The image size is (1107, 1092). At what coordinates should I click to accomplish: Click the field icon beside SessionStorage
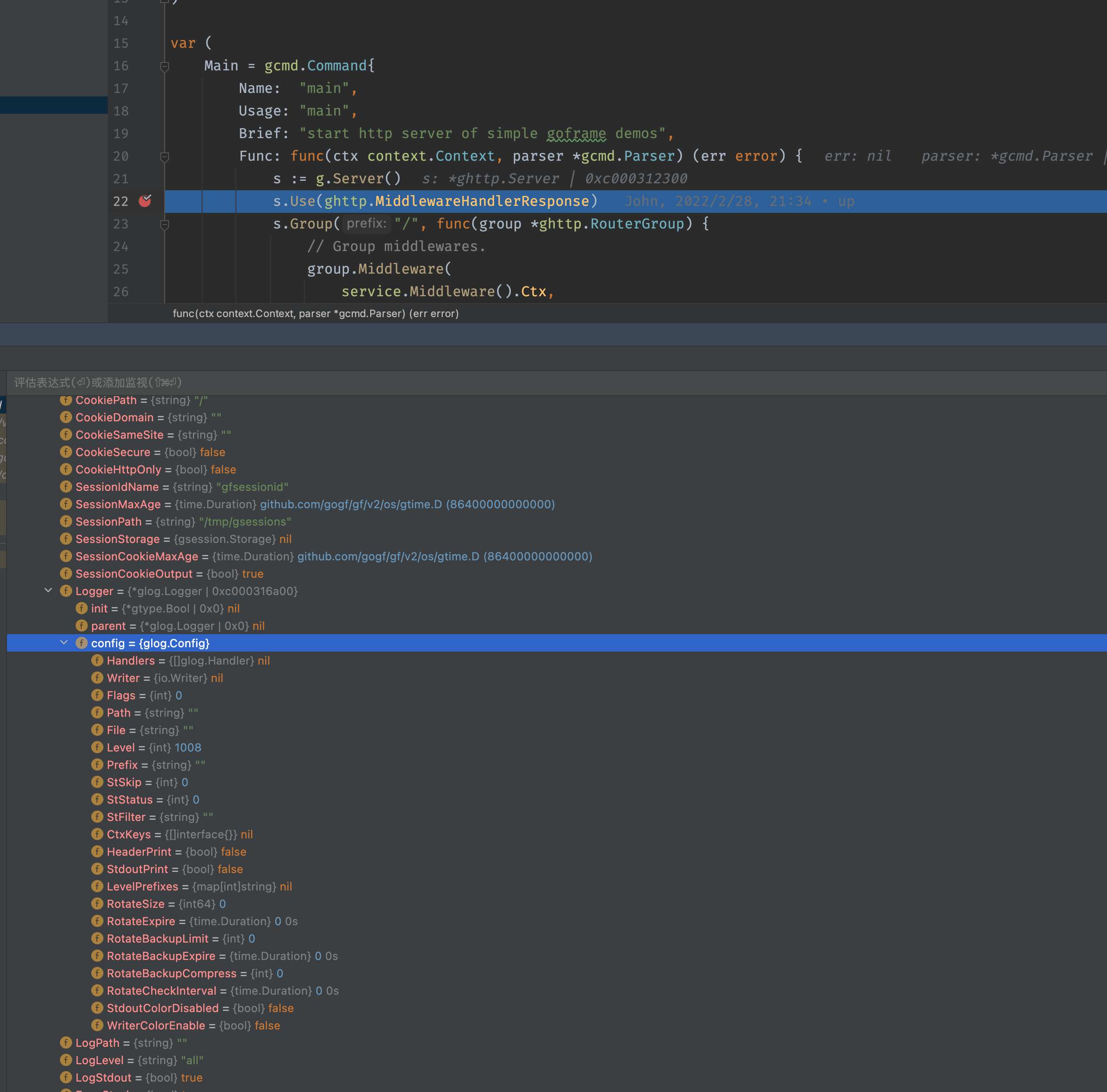coord(66,539)
